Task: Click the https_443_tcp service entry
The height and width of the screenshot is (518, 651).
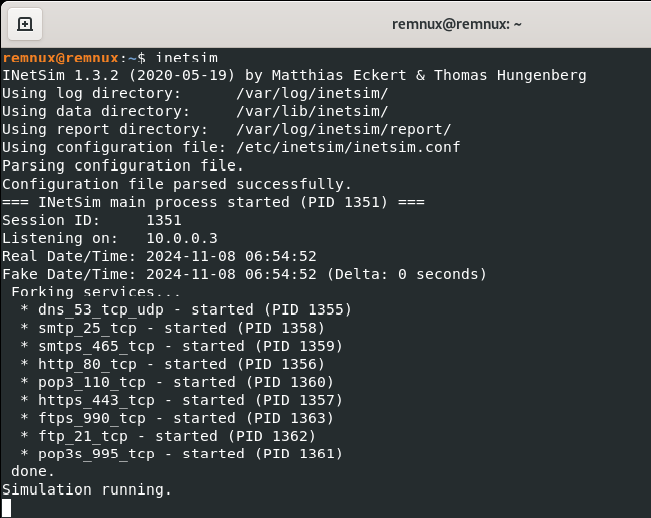Action: coord(181,401)
